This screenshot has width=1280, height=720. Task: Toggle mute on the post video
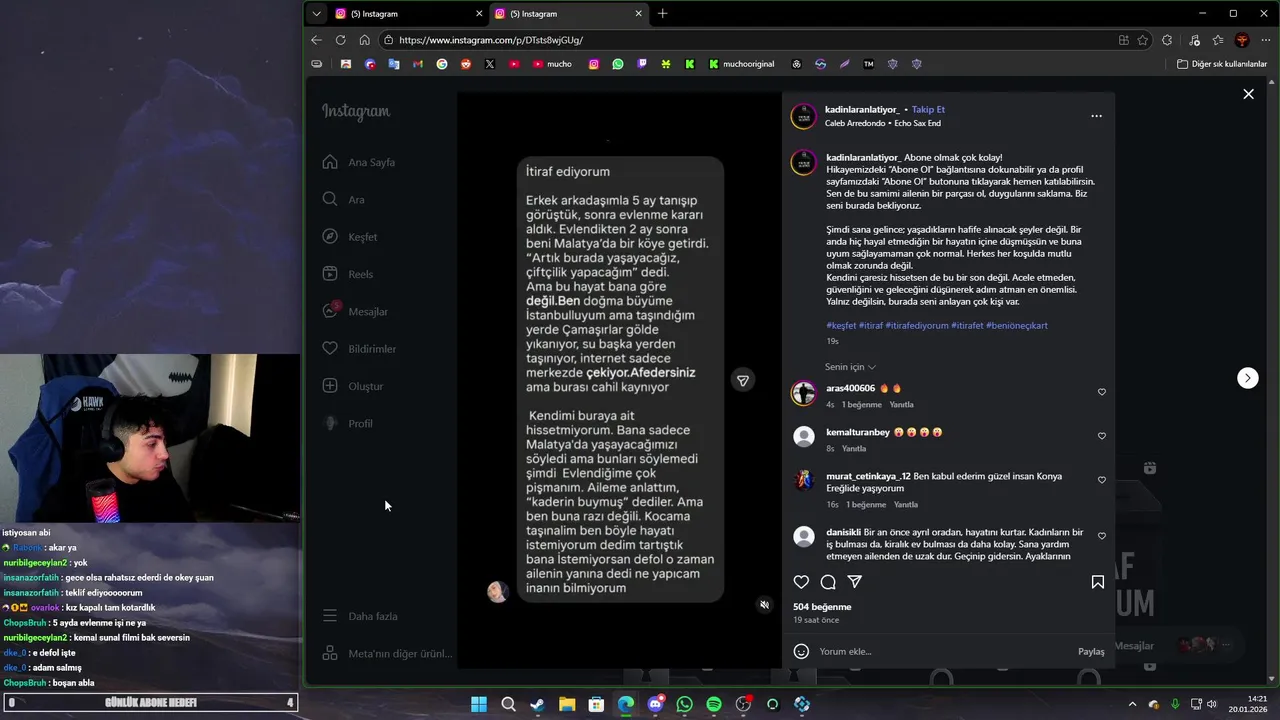tap(764, 605)
